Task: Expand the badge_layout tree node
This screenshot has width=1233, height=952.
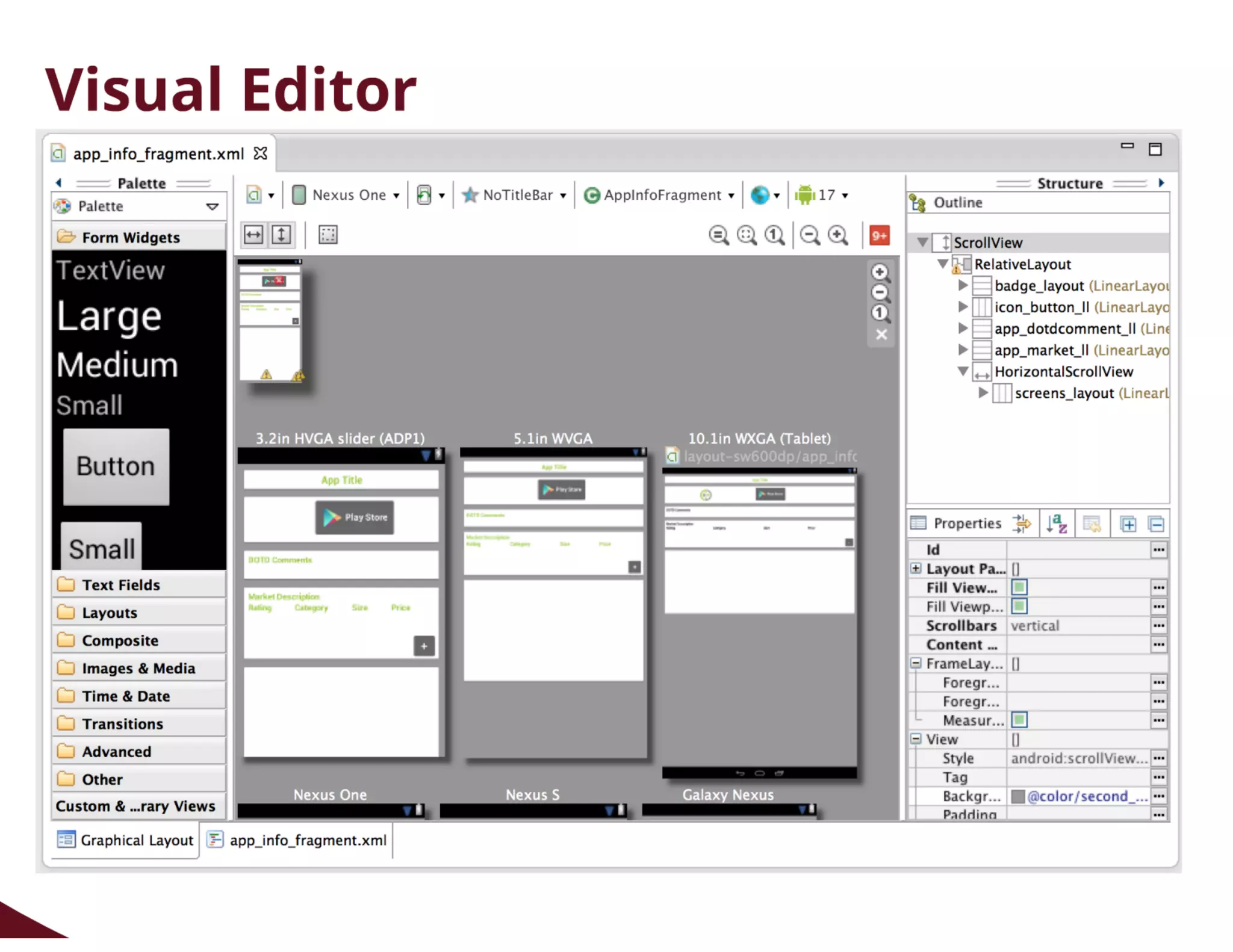Action: pos(963,285)
